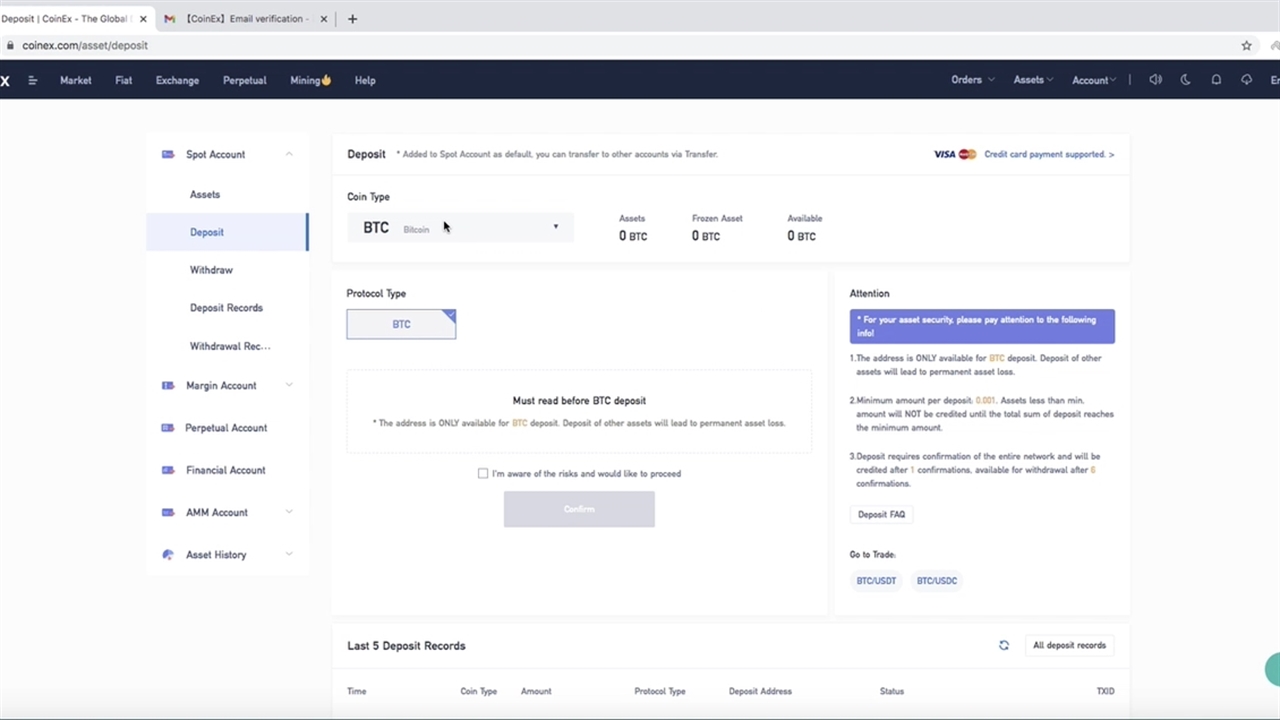Click the browser address bar URL
Screen dimensions: 1280x720
click(85, 45)
